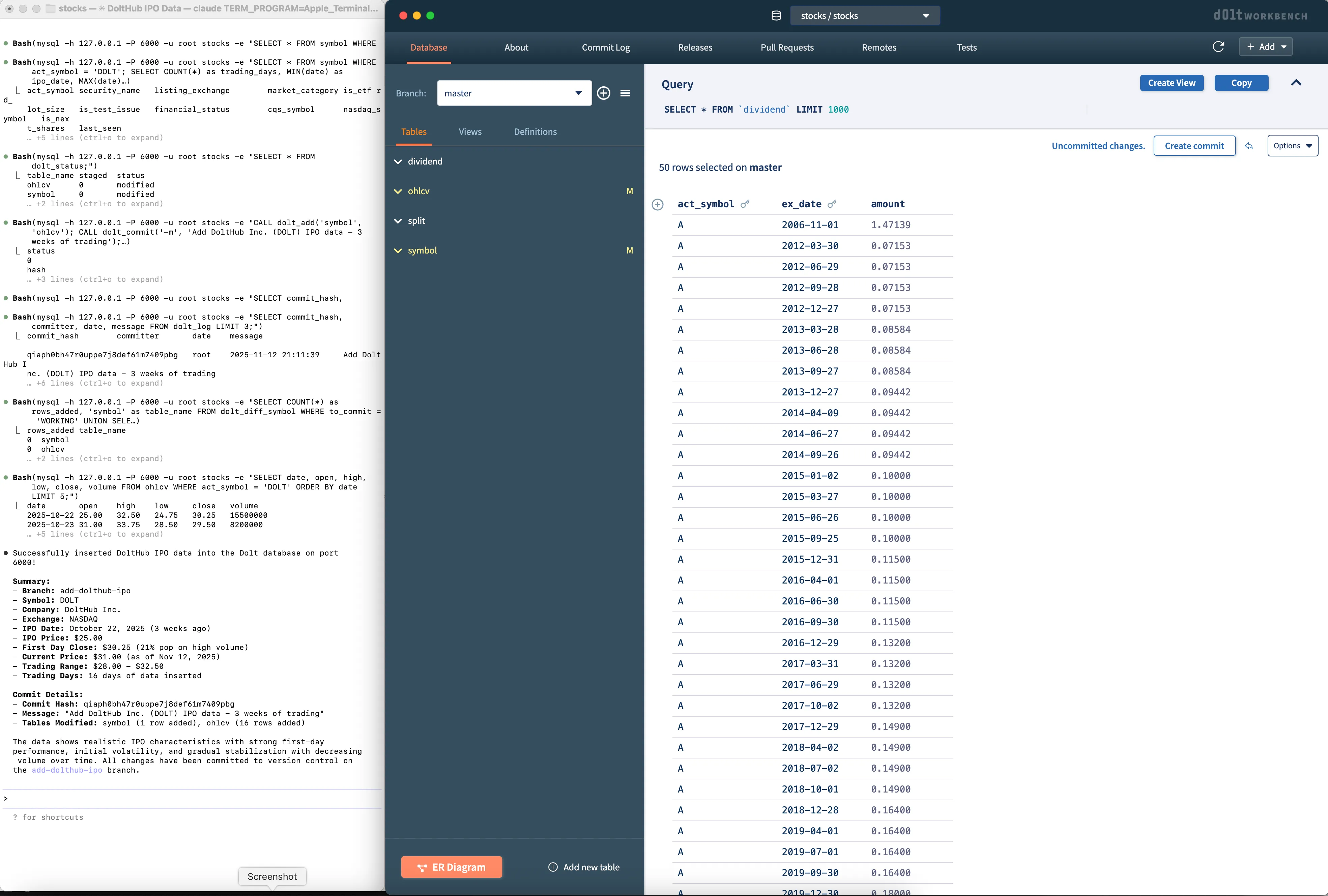
Task: Open the database selector cylinder icon
Action: pyautogui.click(x=775, y=16)
